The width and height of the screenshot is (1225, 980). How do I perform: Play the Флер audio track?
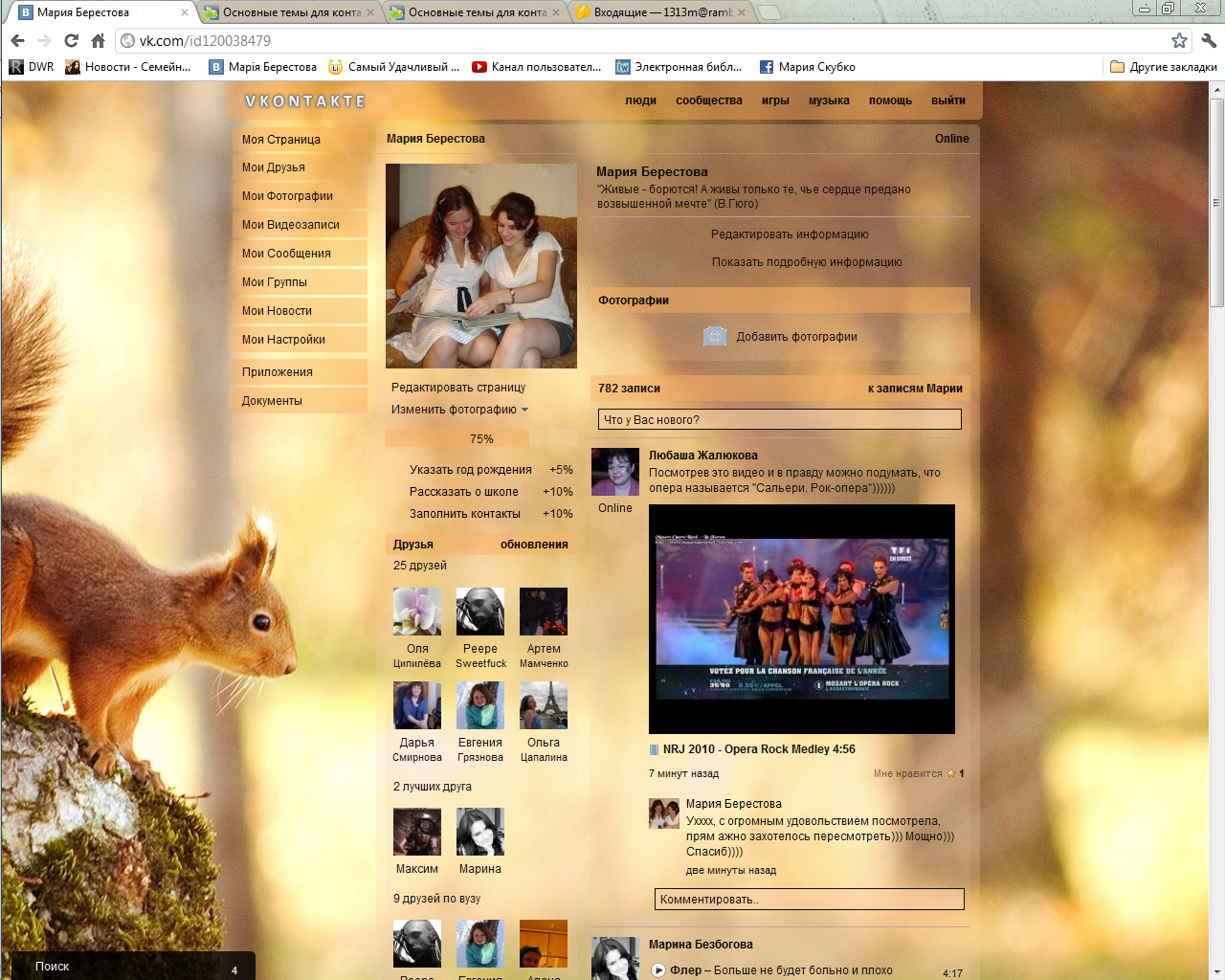tap(658, 969)
